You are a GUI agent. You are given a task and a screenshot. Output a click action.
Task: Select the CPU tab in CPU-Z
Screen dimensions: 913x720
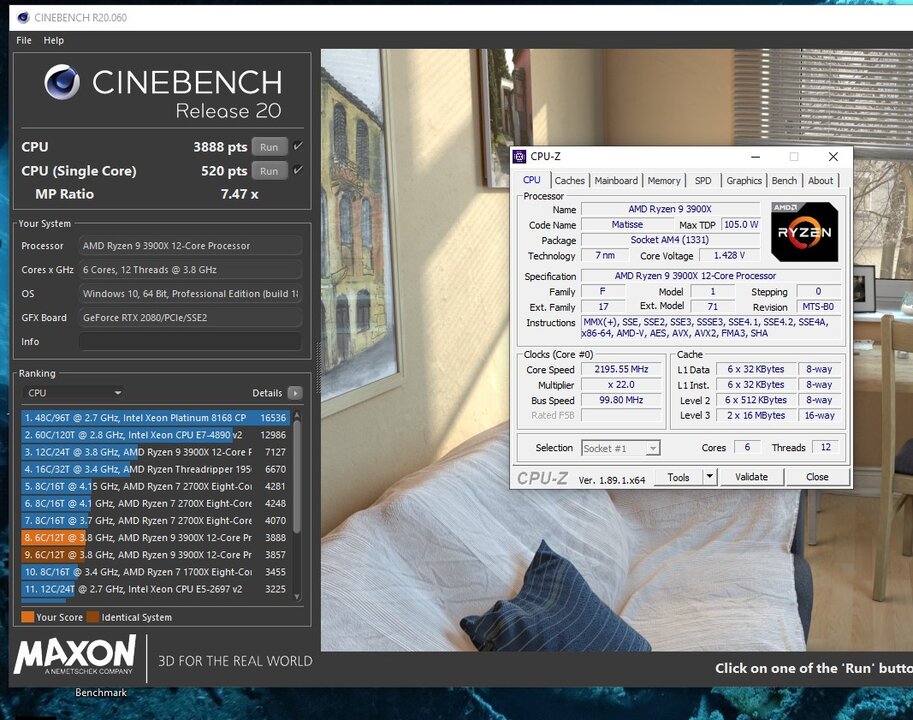tap(532, 180)
